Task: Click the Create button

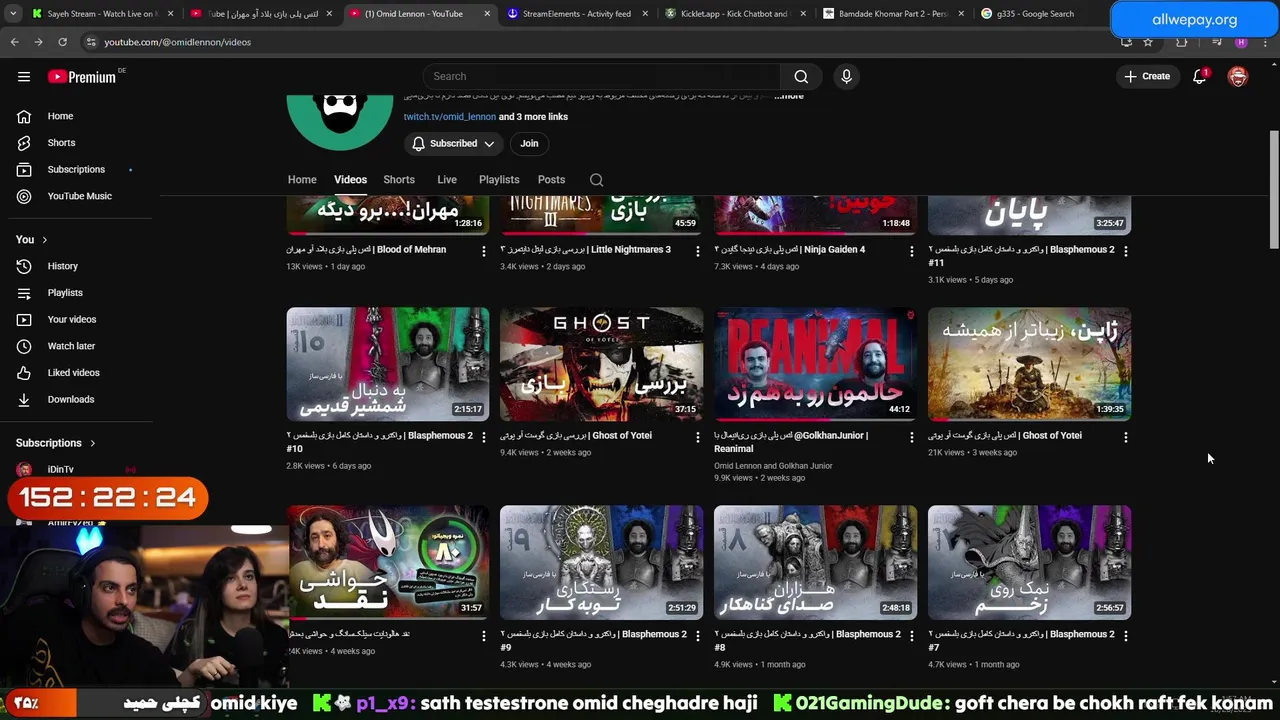Action: [x=1146, y=76]
